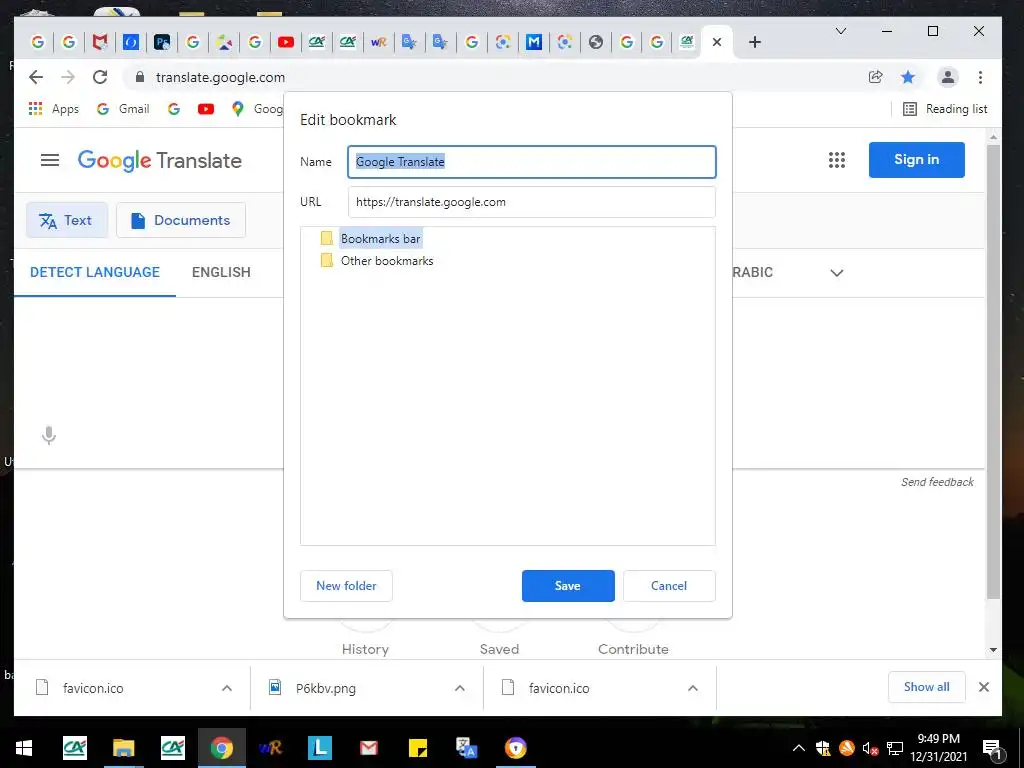The height and width of the screenshot is (768, 1024).
Task: View site information via the lock icon
Action: (139, 77)
